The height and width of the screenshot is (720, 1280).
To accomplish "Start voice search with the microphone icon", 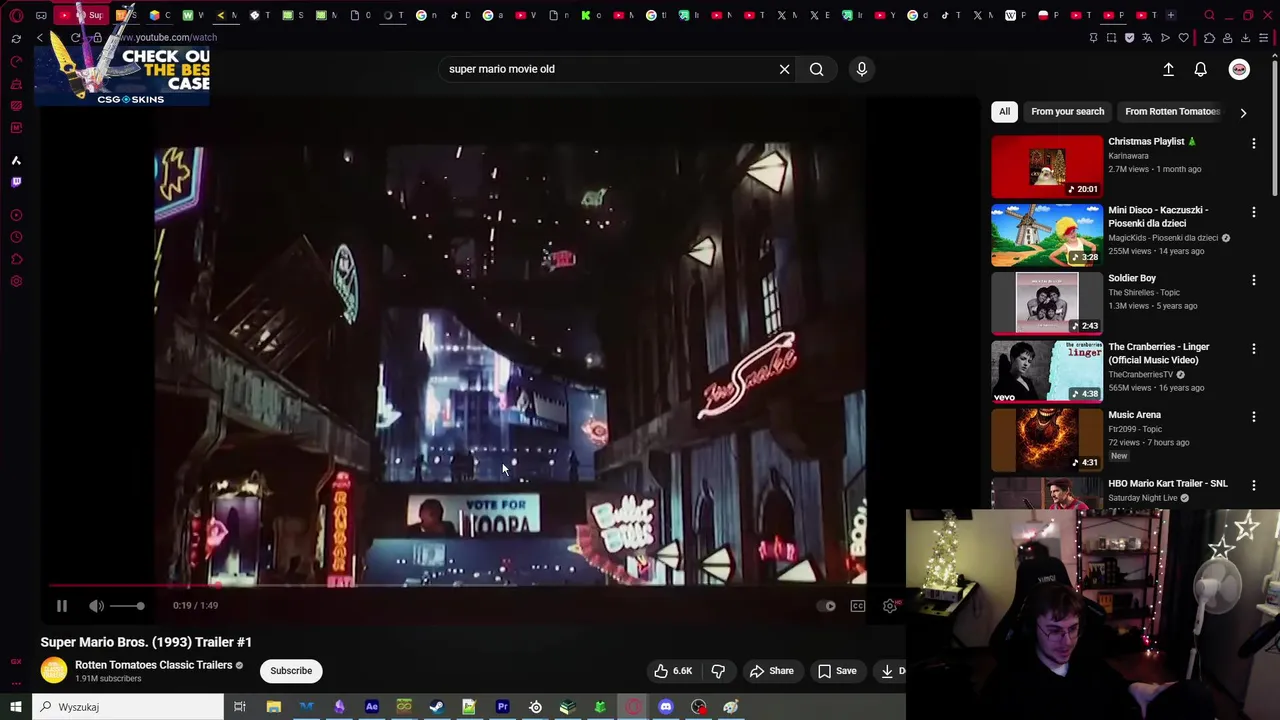I will (862, 69).
